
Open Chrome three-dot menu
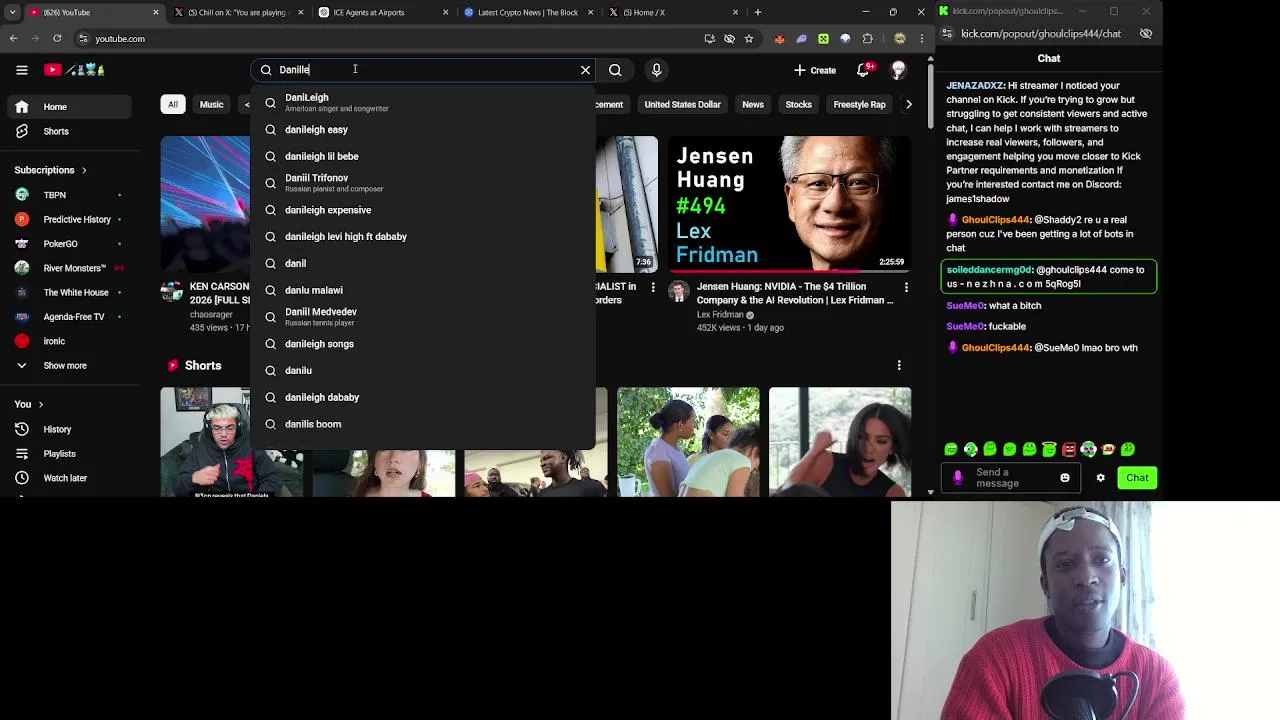coord(921,39)
